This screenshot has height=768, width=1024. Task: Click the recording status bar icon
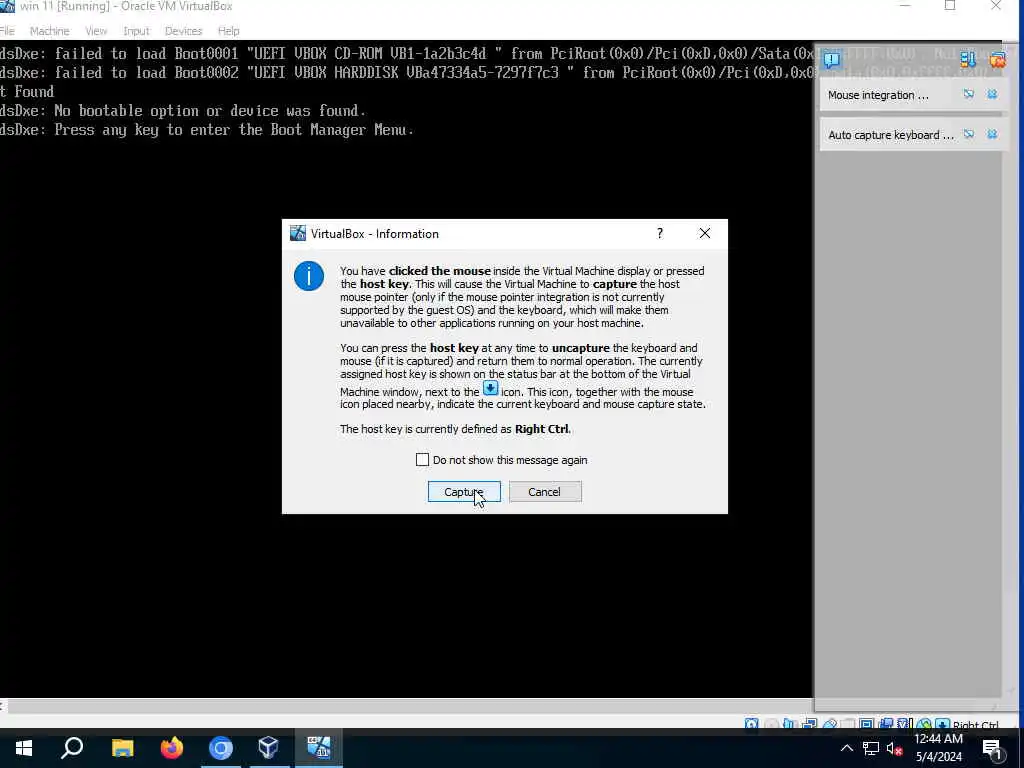886,724
